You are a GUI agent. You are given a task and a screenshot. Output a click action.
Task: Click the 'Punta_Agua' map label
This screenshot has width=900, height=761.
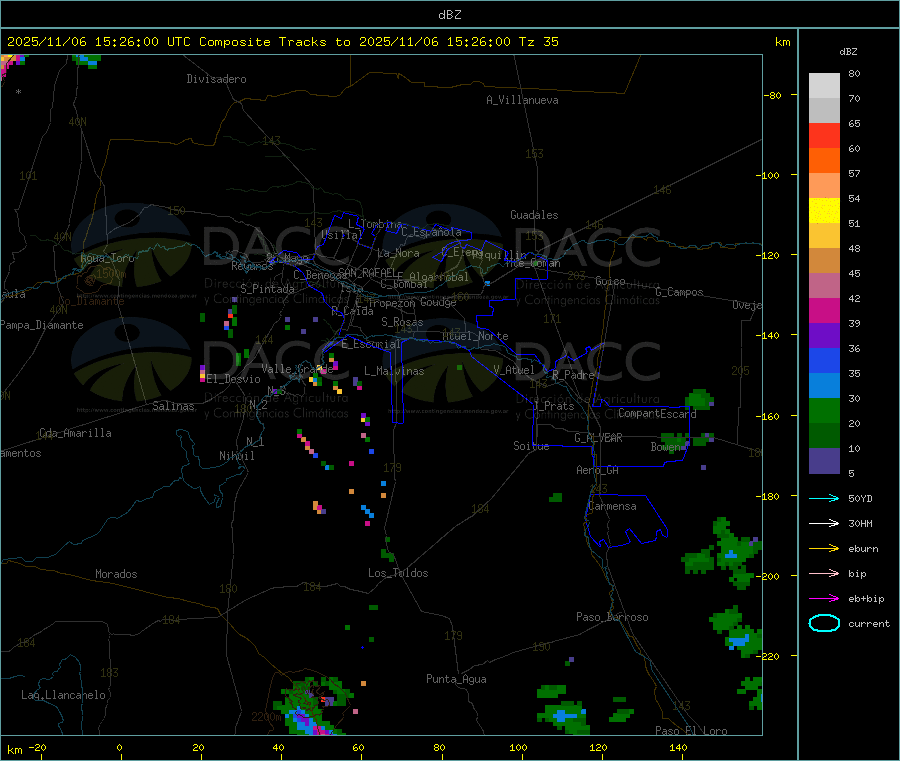[456, 679]
